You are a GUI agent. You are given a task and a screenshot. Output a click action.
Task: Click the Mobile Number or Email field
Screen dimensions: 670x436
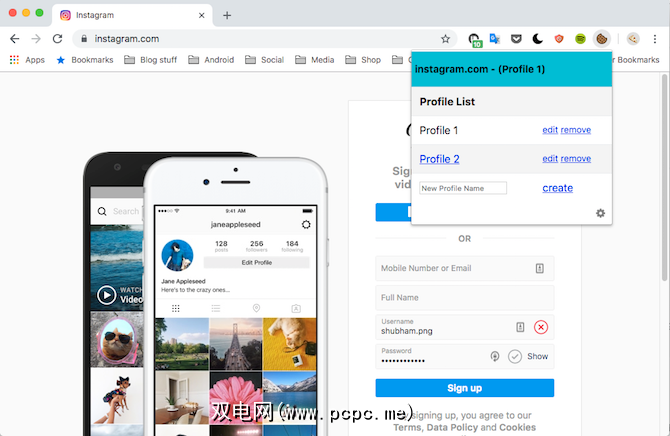click(x=464, y=268)
